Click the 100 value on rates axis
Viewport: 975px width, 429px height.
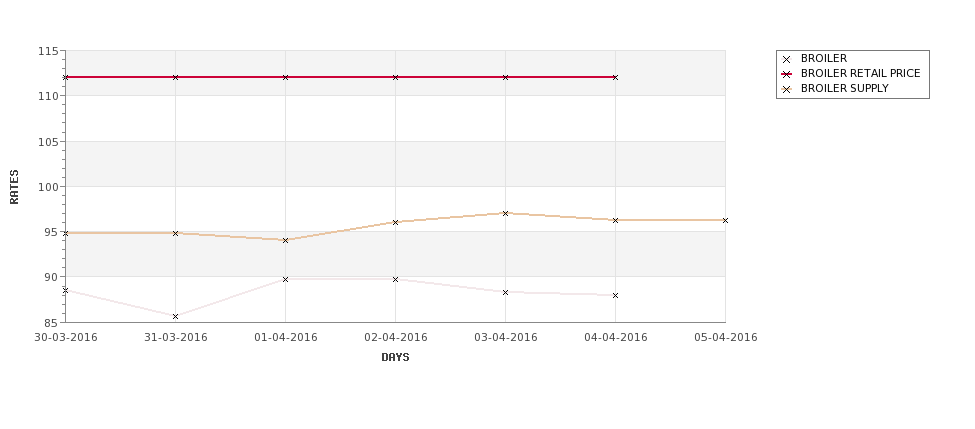point(49,187)
